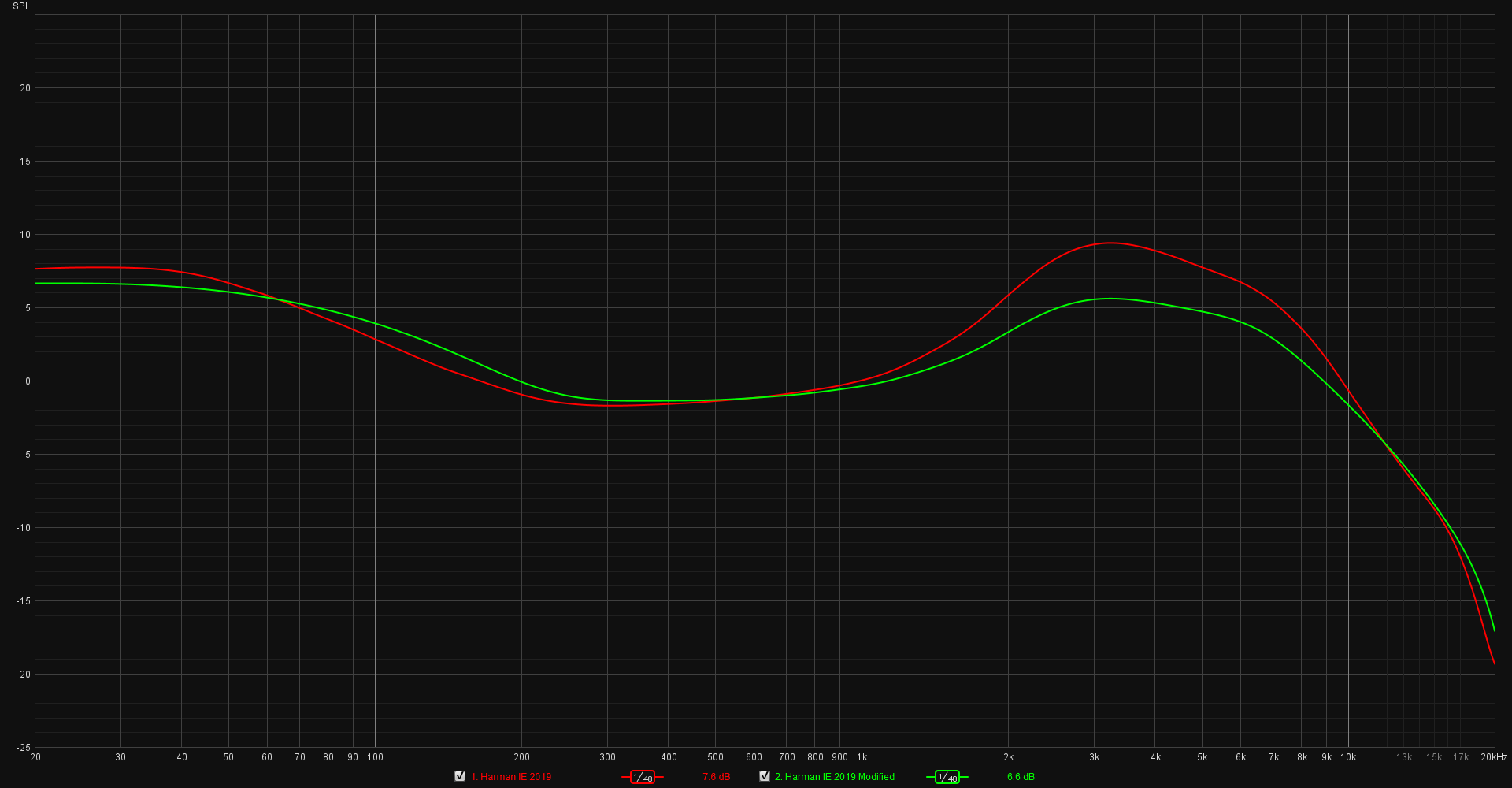Click the red 7.6 dB readout value
The width and height of the screenshot is (1512, 788).
(717, 777)
